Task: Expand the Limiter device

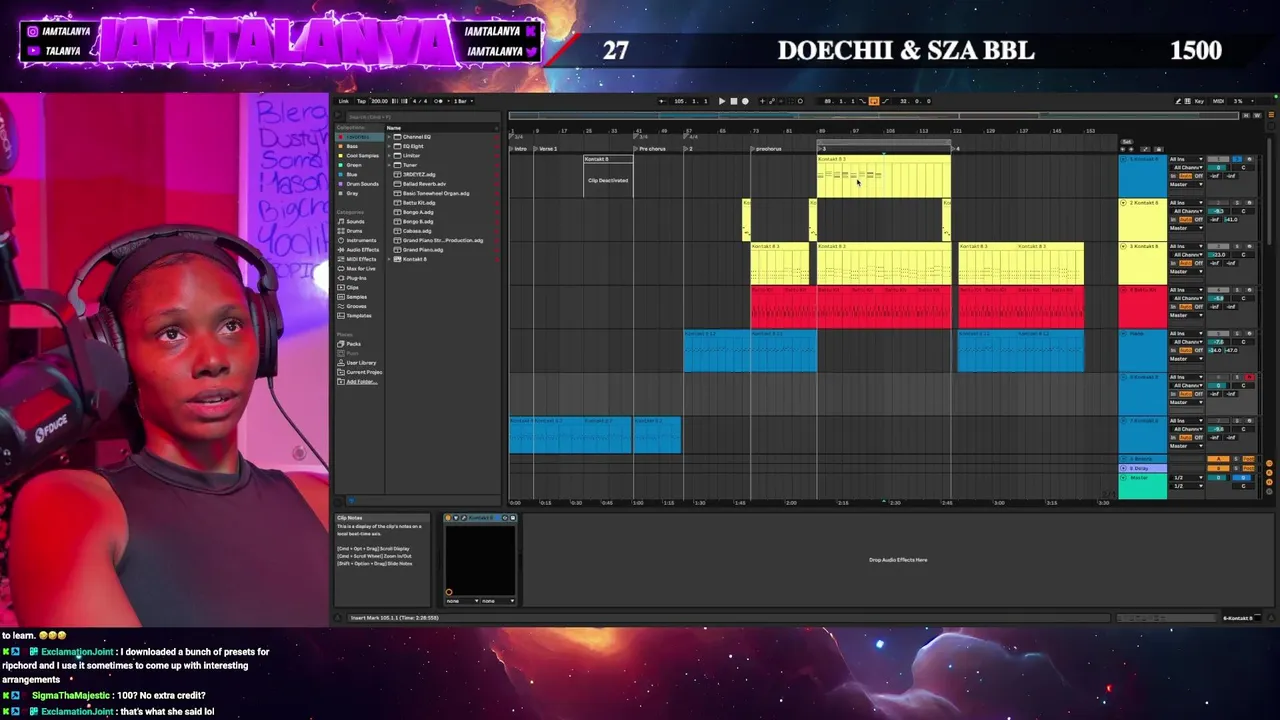Action: [391, 156]
